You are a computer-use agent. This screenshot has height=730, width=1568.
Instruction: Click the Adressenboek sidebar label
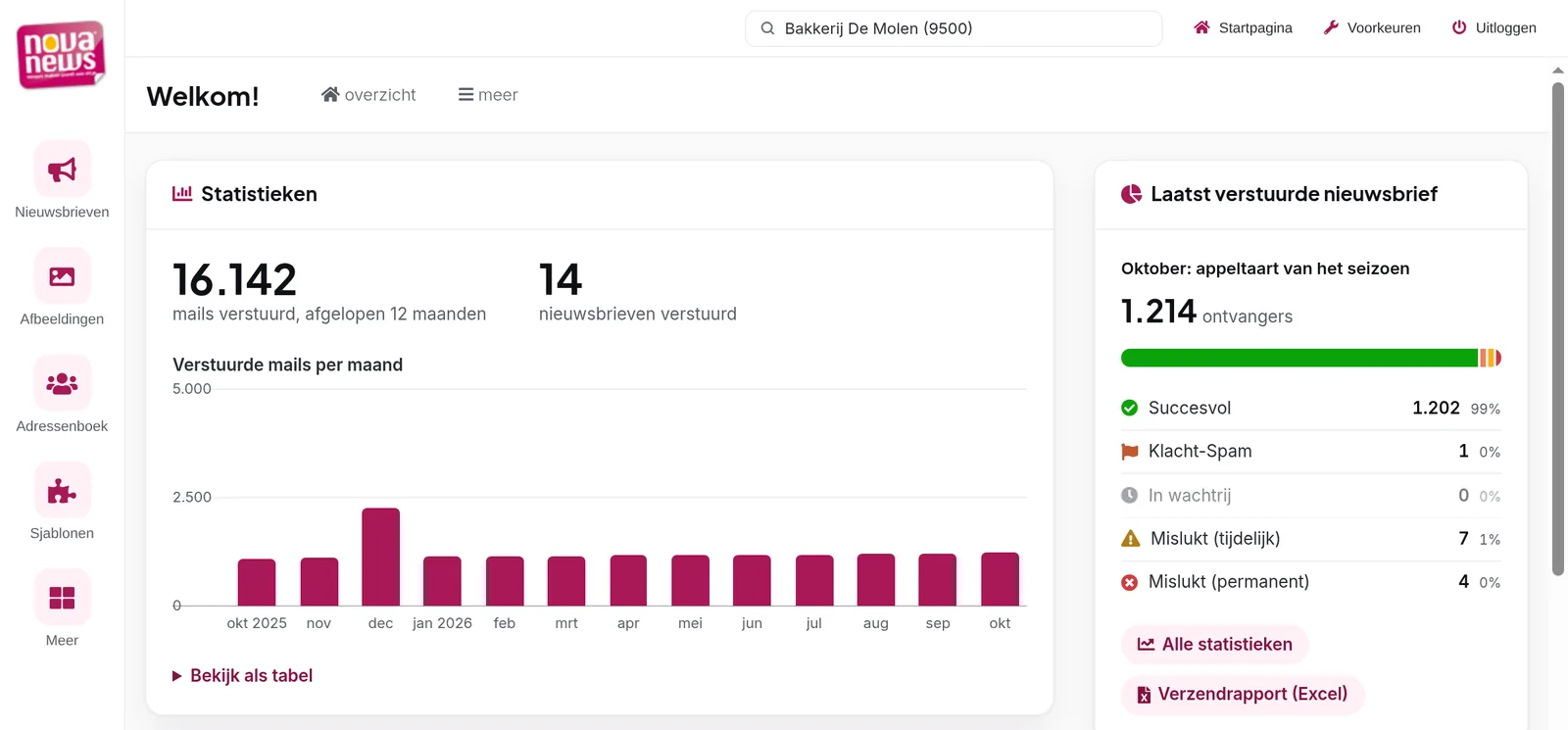[x=62, y=426]
